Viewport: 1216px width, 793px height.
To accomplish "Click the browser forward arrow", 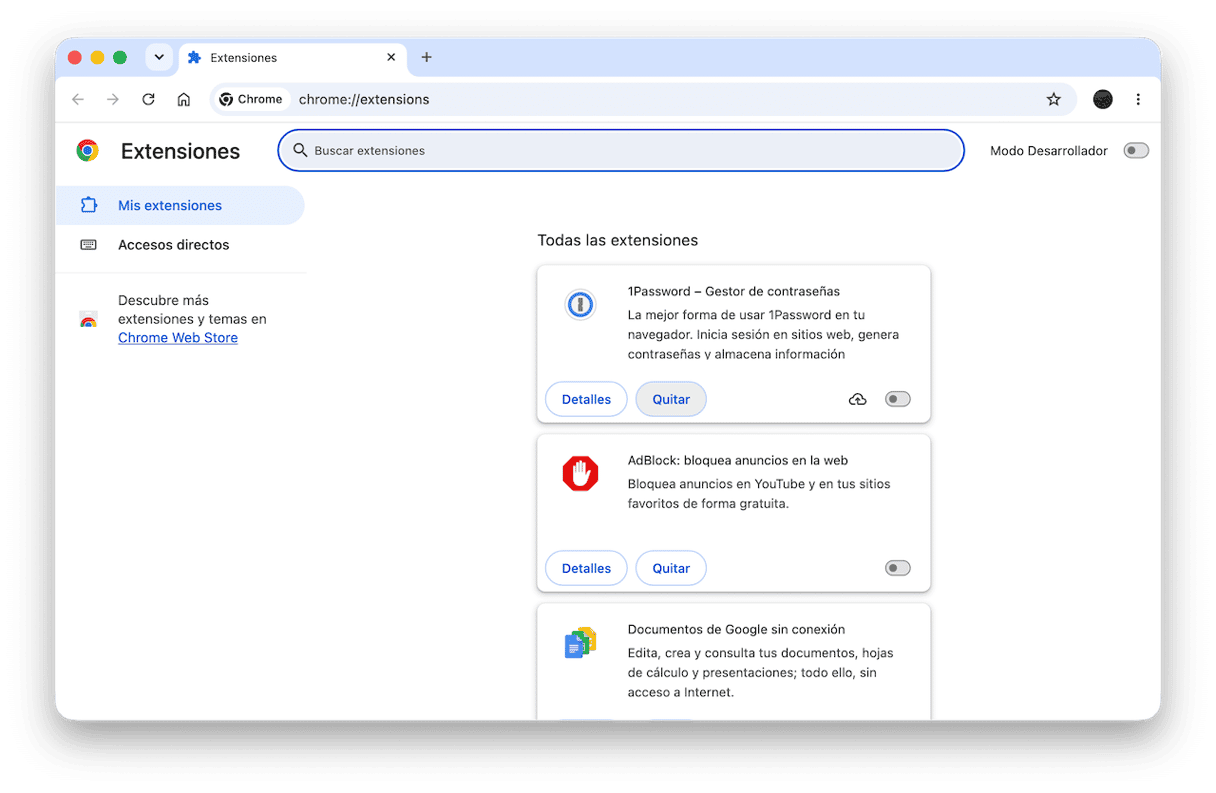I will tap(113, 99).
